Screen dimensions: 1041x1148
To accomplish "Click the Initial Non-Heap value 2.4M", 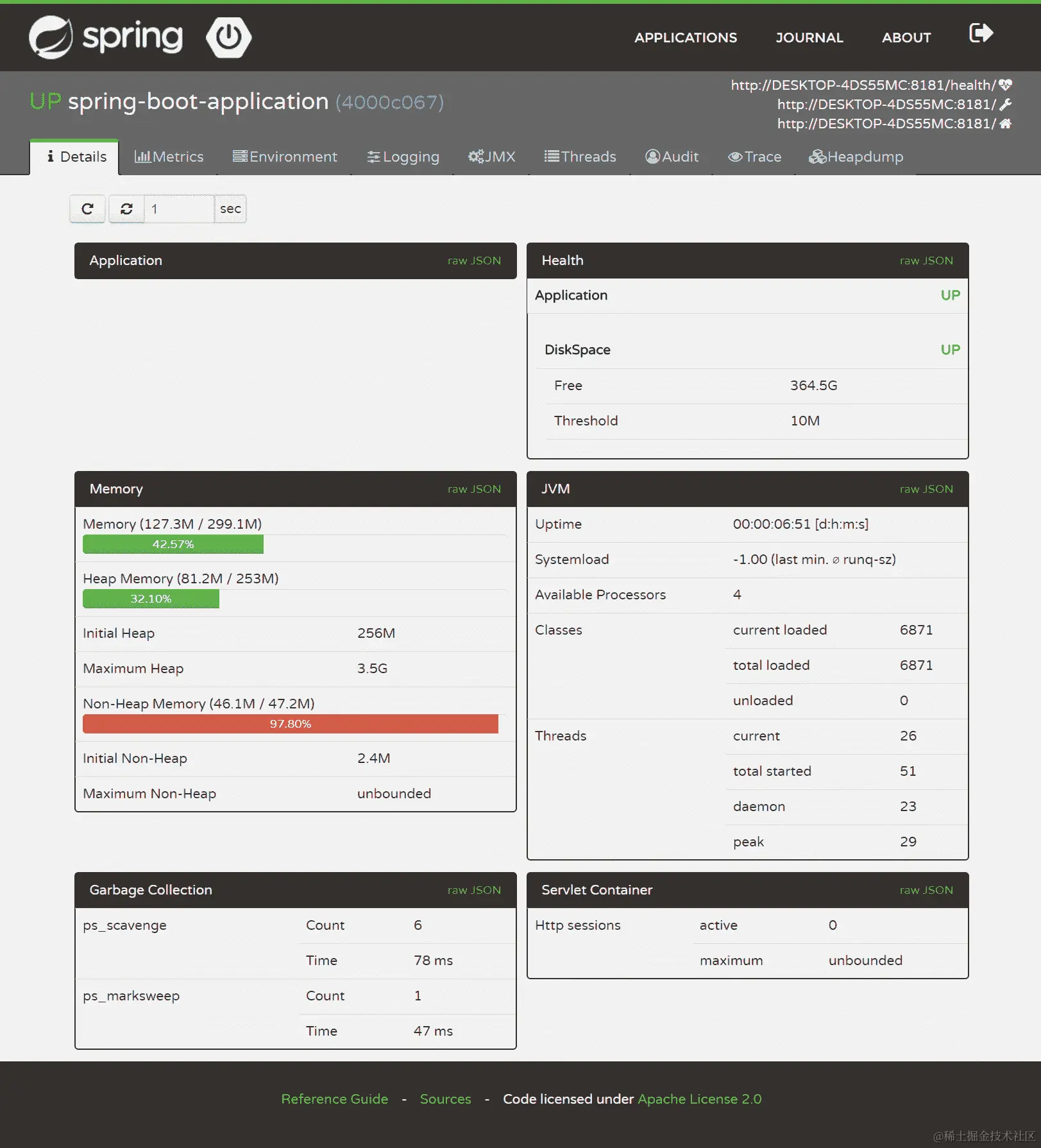I will [373, 758].
